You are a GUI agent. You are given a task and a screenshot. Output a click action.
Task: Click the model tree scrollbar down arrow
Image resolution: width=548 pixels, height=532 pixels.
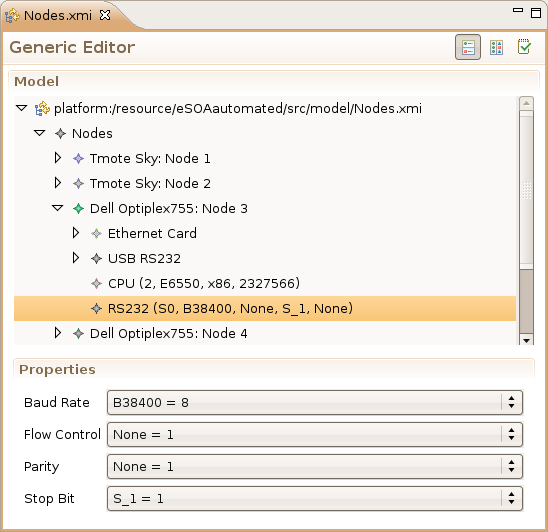[x=526, y=340]
